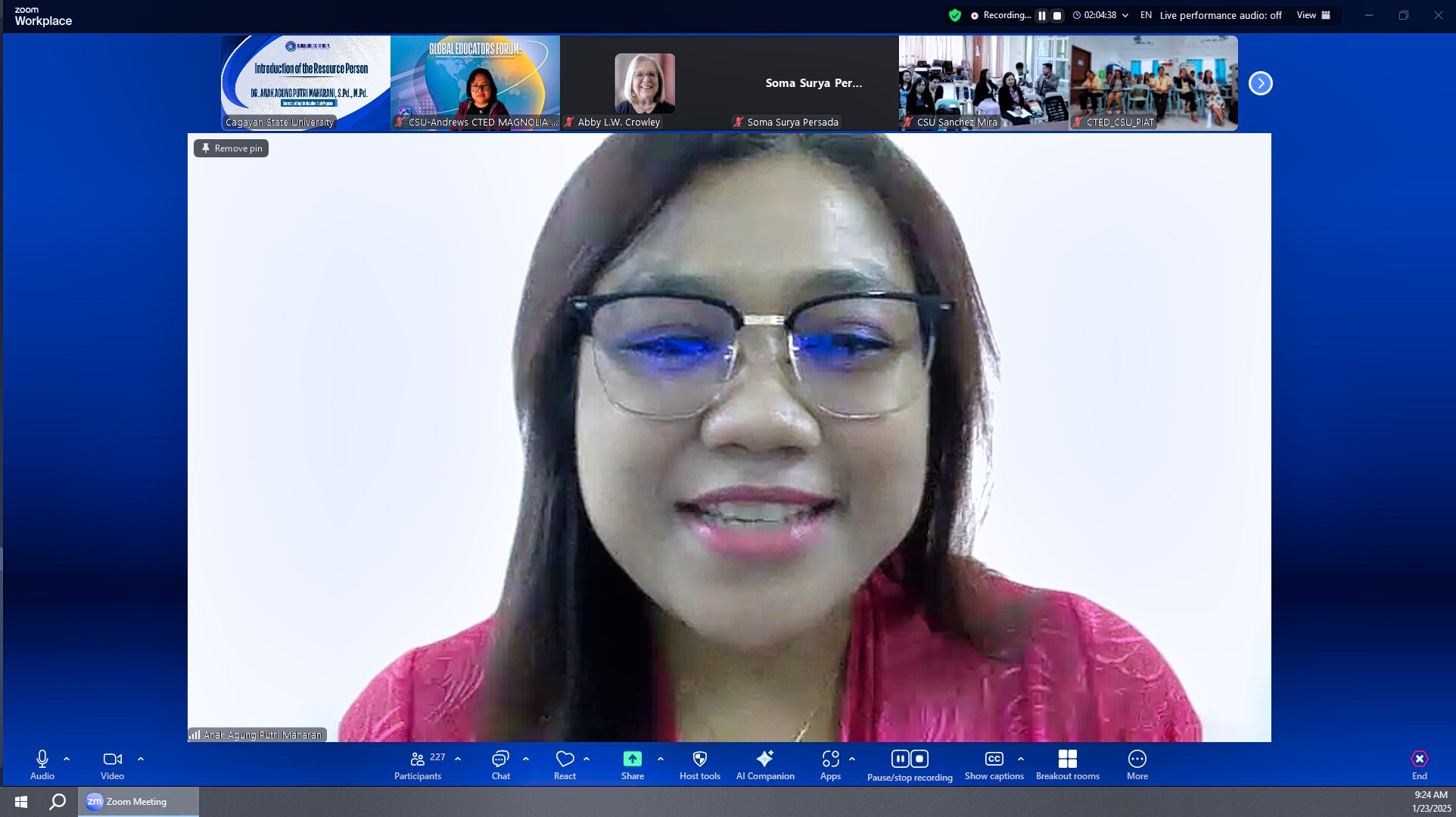The height and width of the screenshot is (817, 1456).
Task: End the meeting
Action: click(1420, 765)
